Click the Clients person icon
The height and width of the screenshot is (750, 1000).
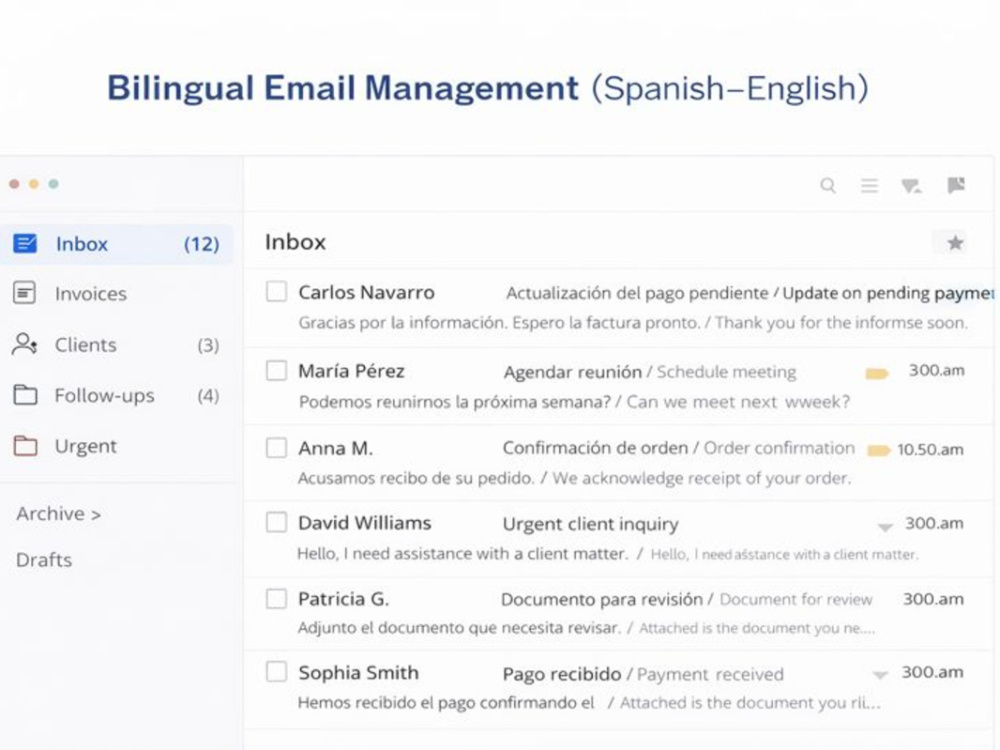coord(25,344)
